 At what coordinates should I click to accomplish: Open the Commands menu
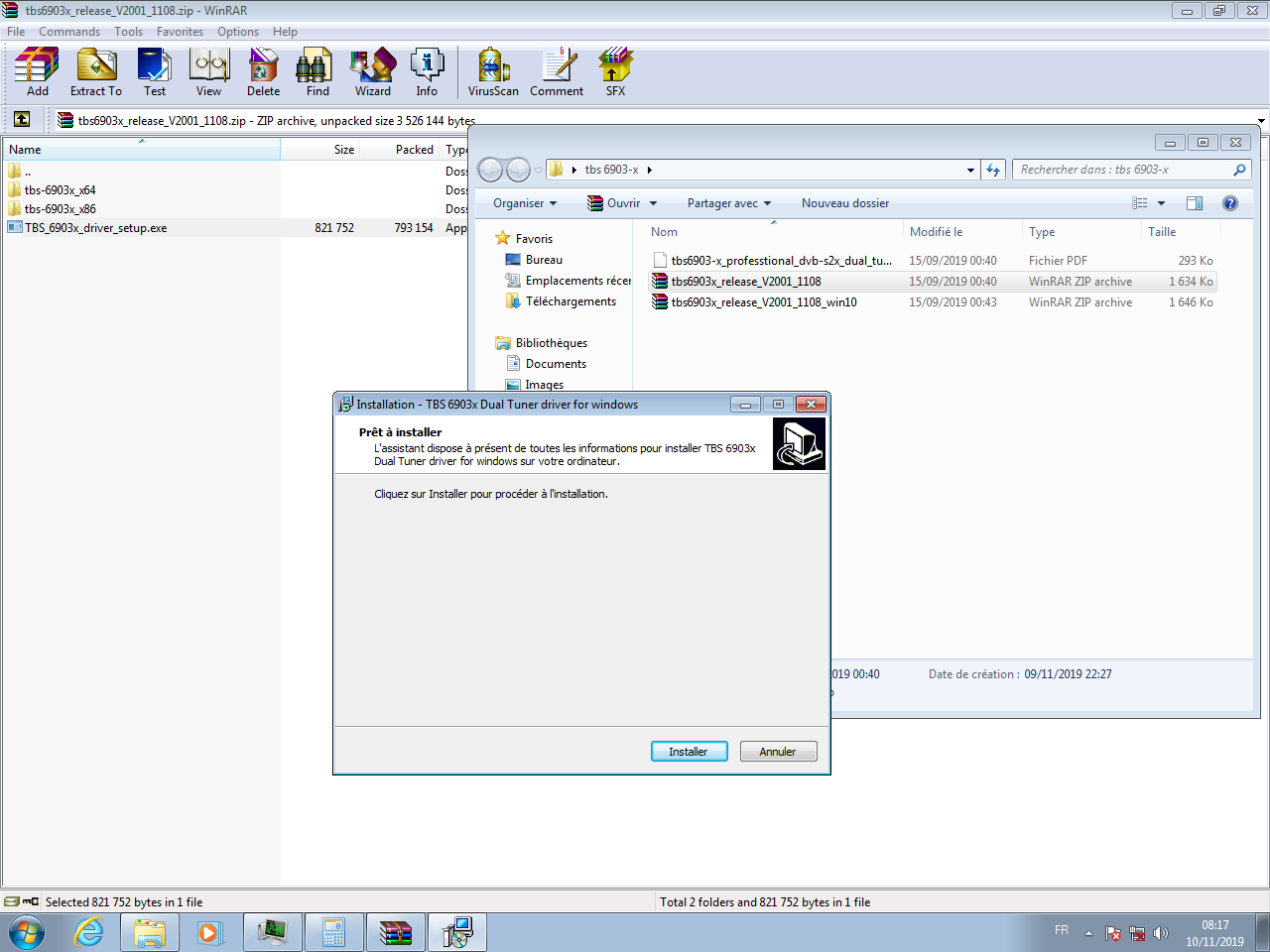point(69,32)
